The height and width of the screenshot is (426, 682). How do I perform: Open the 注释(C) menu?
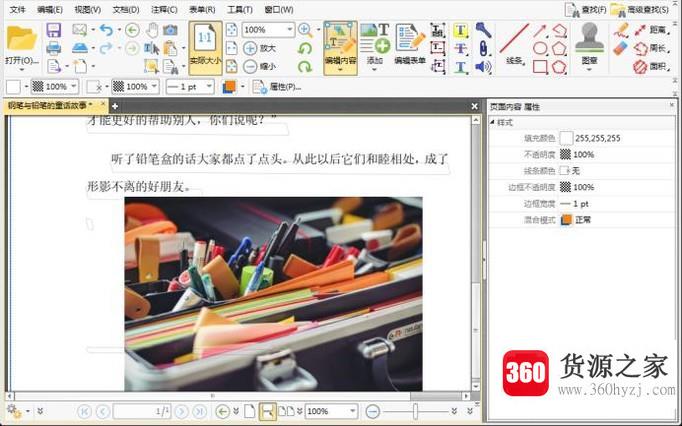[164, 9]
